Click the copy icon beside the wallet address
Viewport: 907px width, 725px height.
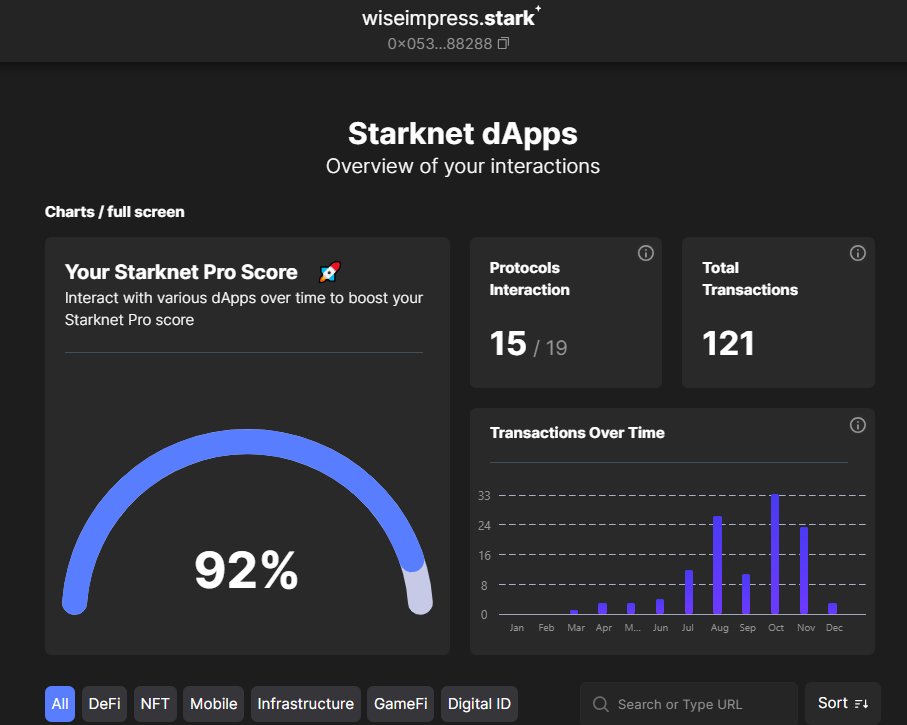pos(504,44)
